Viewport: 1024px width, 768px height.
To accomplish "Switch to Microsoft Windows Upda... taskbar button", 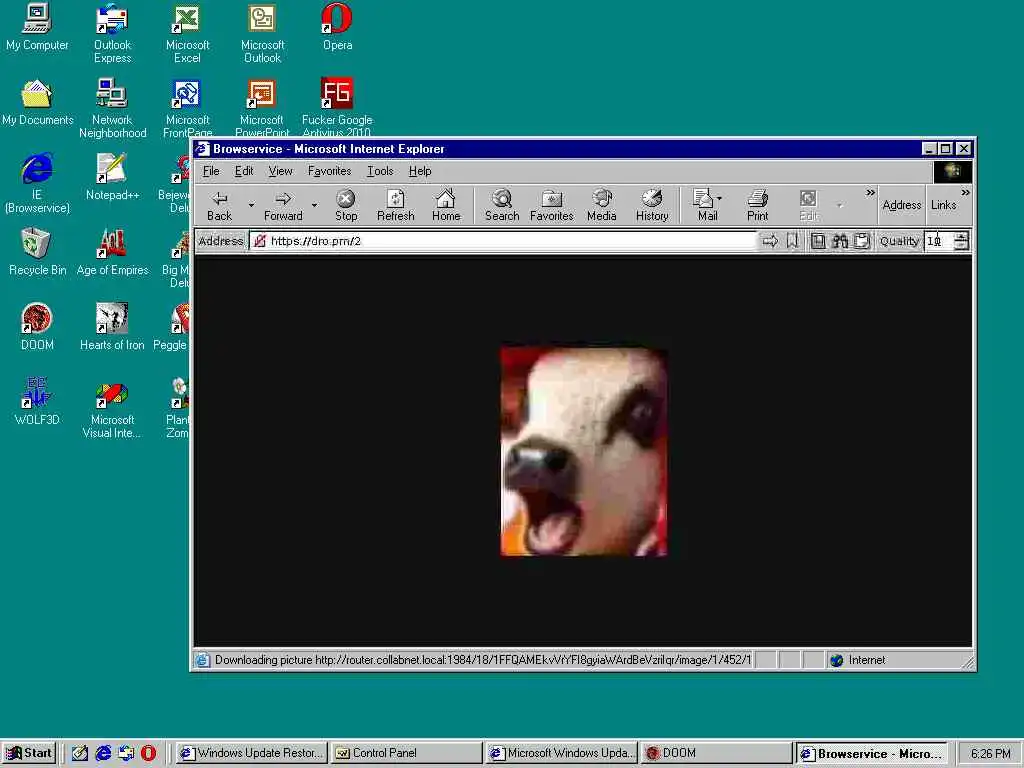I will point(562,753).
